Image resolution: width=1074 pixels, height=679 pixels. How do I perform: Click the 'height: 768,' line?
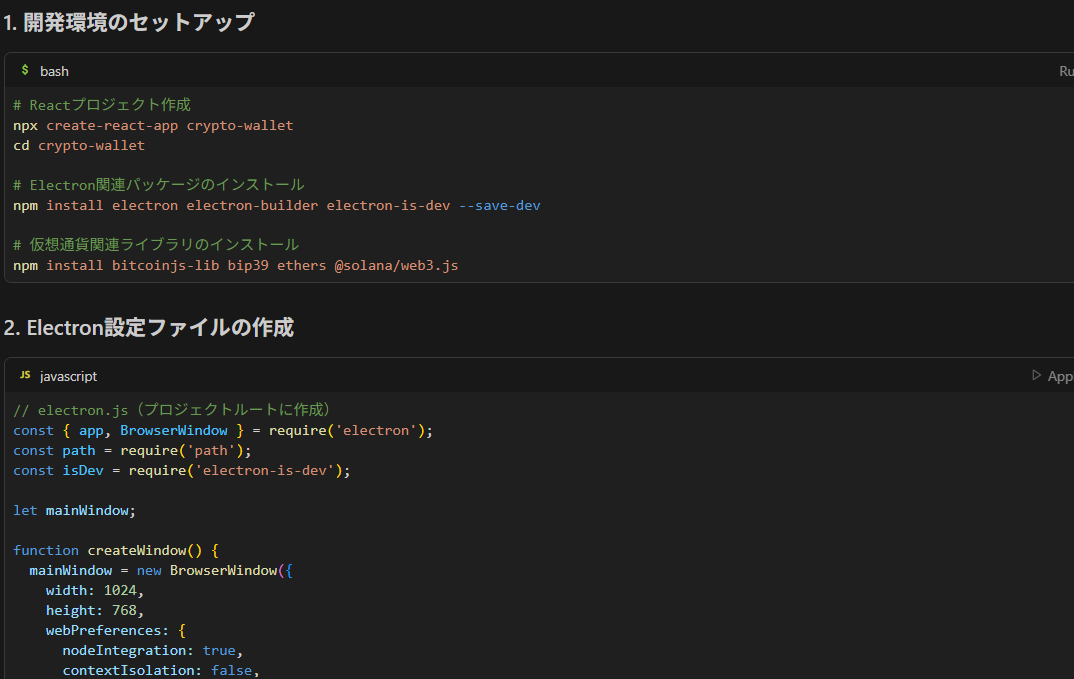(95, 610)
